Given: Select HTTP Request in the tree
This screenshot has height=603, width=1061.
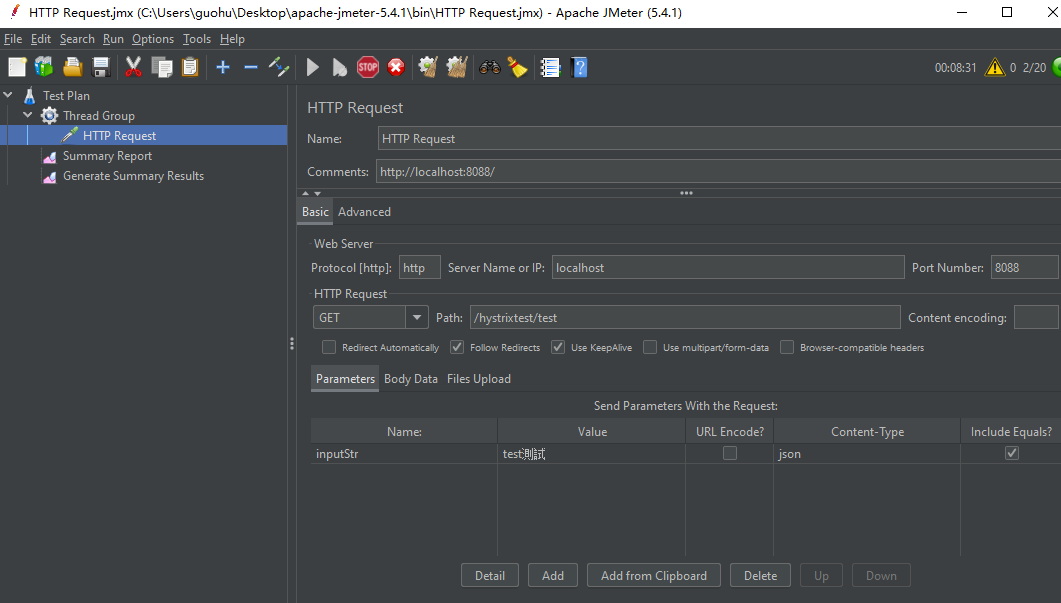Looking at the screenshot, I should pos(119,135).
